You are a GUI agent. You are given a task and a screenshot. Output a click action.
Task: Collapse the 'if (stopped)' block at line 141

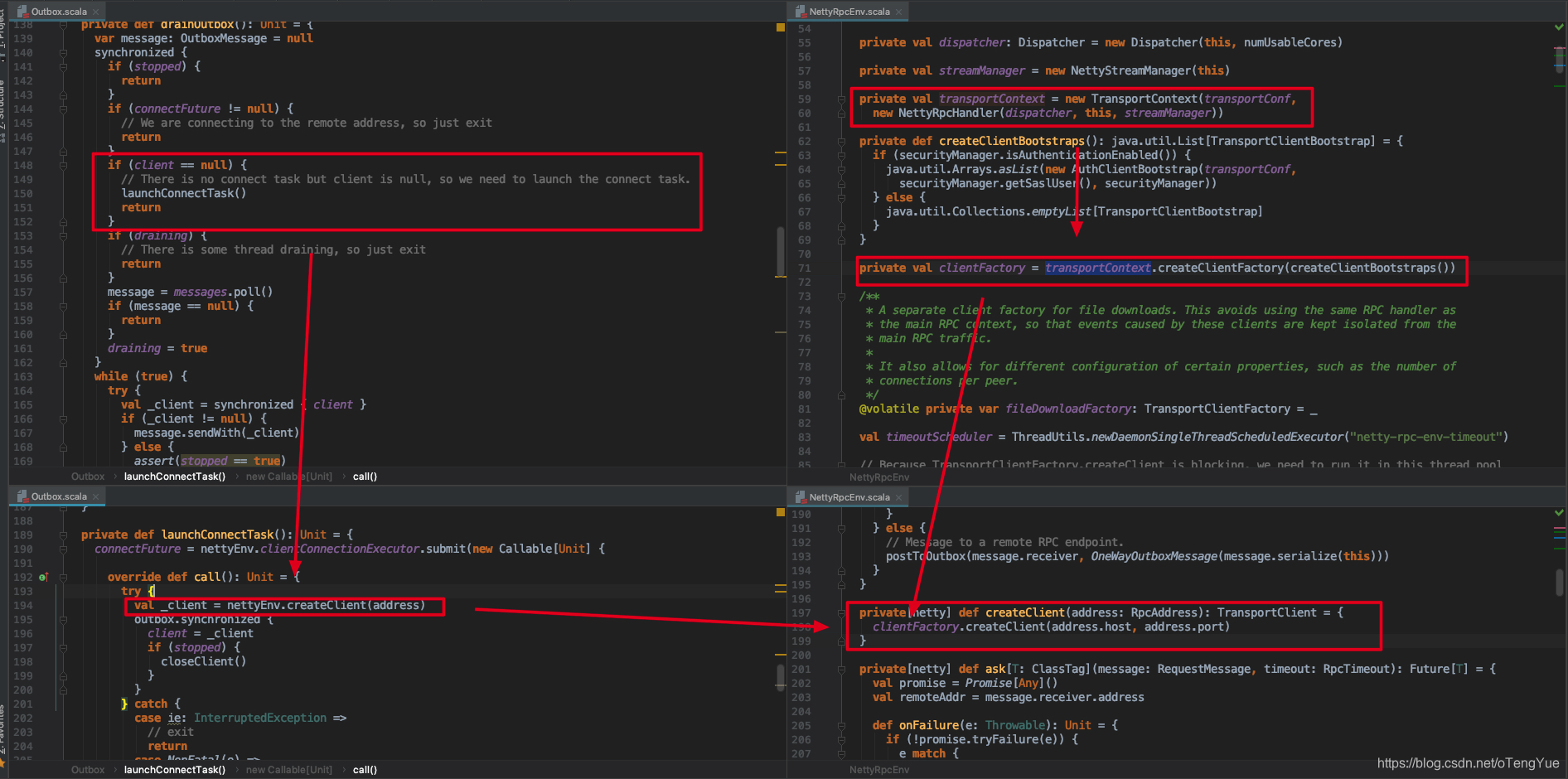pos(63,66)
